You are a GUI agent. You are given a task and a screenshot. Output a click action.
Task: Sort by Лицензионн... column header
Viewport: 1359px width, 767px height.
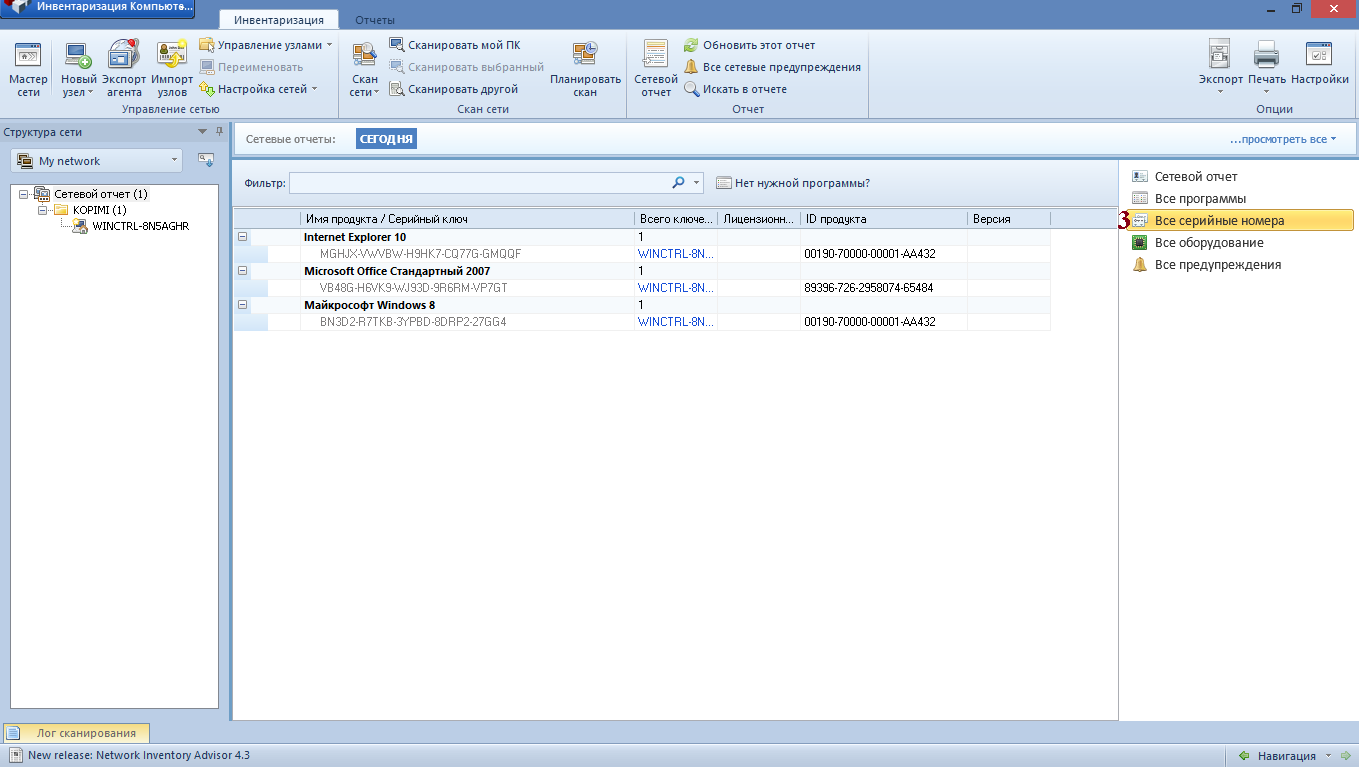tap(759, 219)
